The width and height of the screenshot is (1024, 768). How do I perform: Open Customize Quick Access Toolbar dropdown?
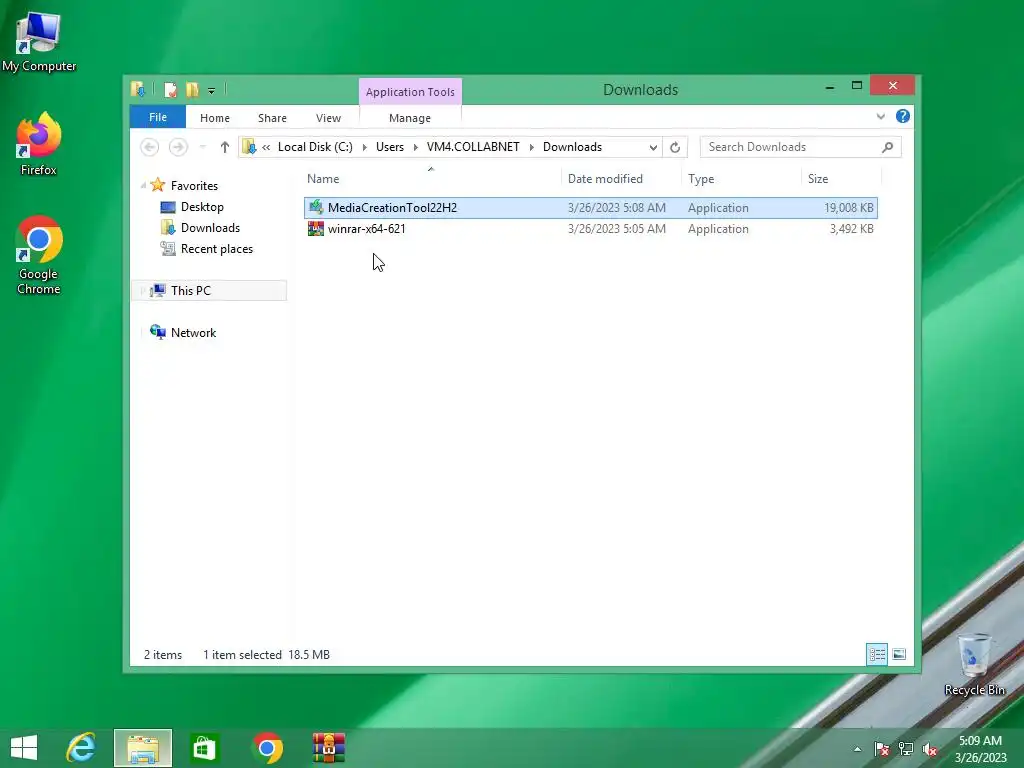click(212, 91)
